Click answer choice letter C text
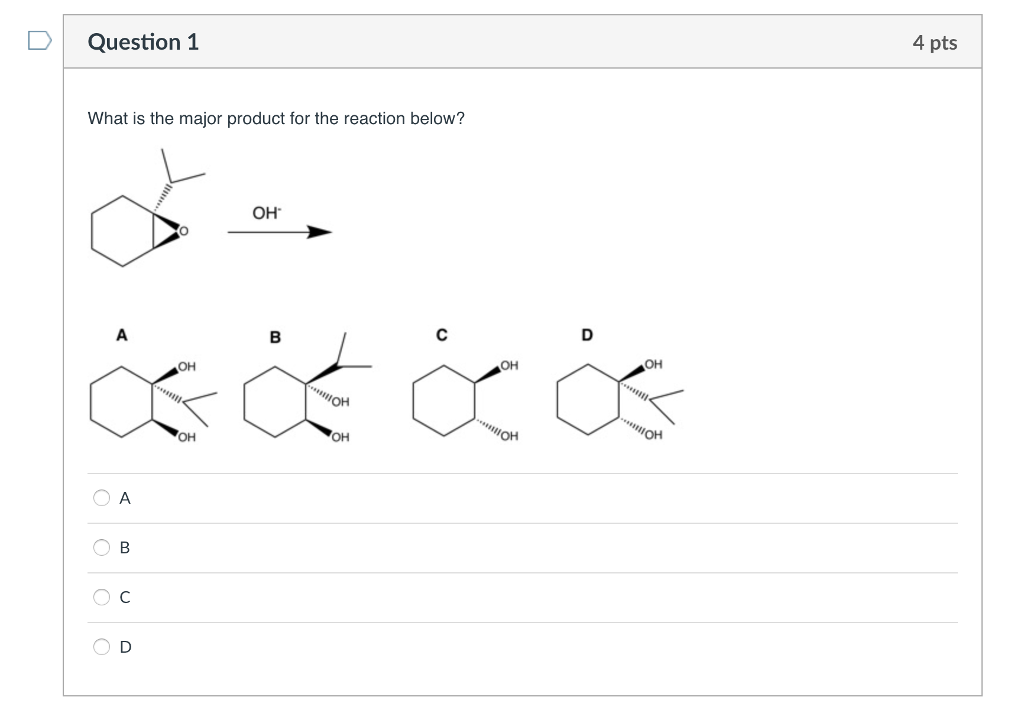1024x726 pixels. pyautogui.click(x=124, y=597)
